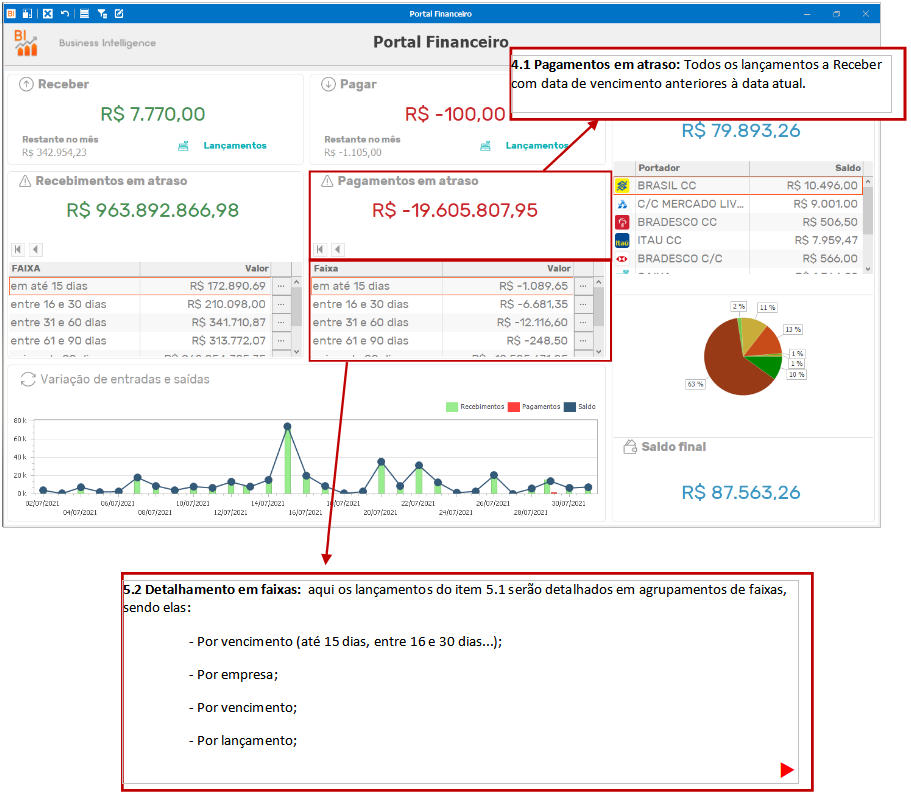Click the edit pencil icon in title toolbar
This screenshot has width=911, height=796.
pyautogui.click(x=119, y=13)
